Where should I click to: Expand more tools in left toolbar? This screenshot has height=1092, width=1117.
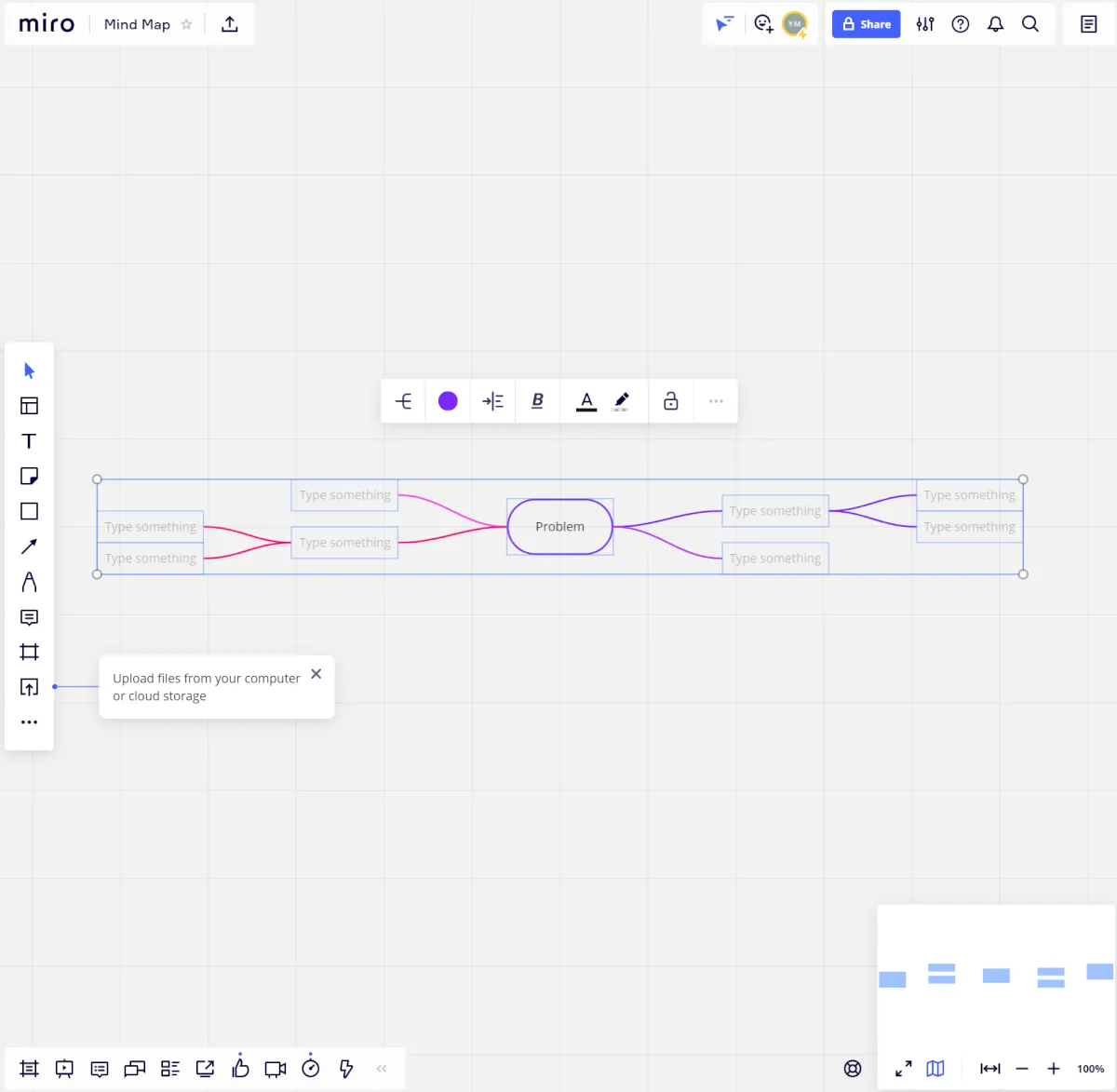pos(29,722)
